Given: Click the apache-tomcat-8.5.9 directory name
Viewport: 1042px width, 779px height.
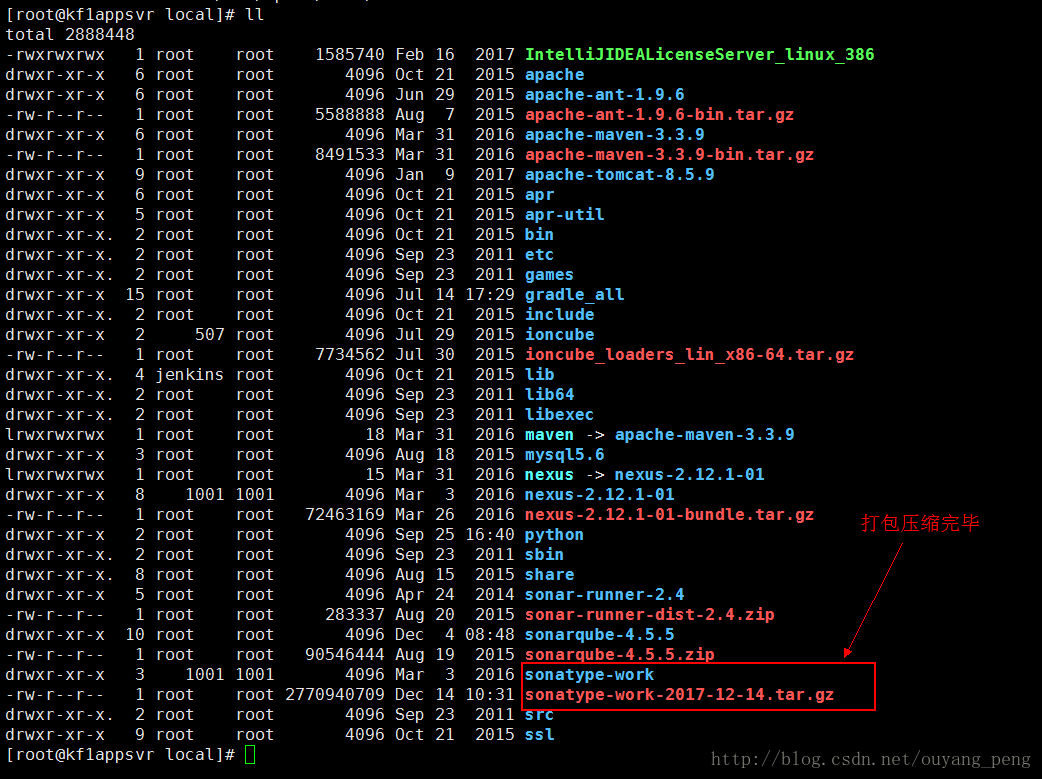Looking at the screenshot, I should click(619, 174).
